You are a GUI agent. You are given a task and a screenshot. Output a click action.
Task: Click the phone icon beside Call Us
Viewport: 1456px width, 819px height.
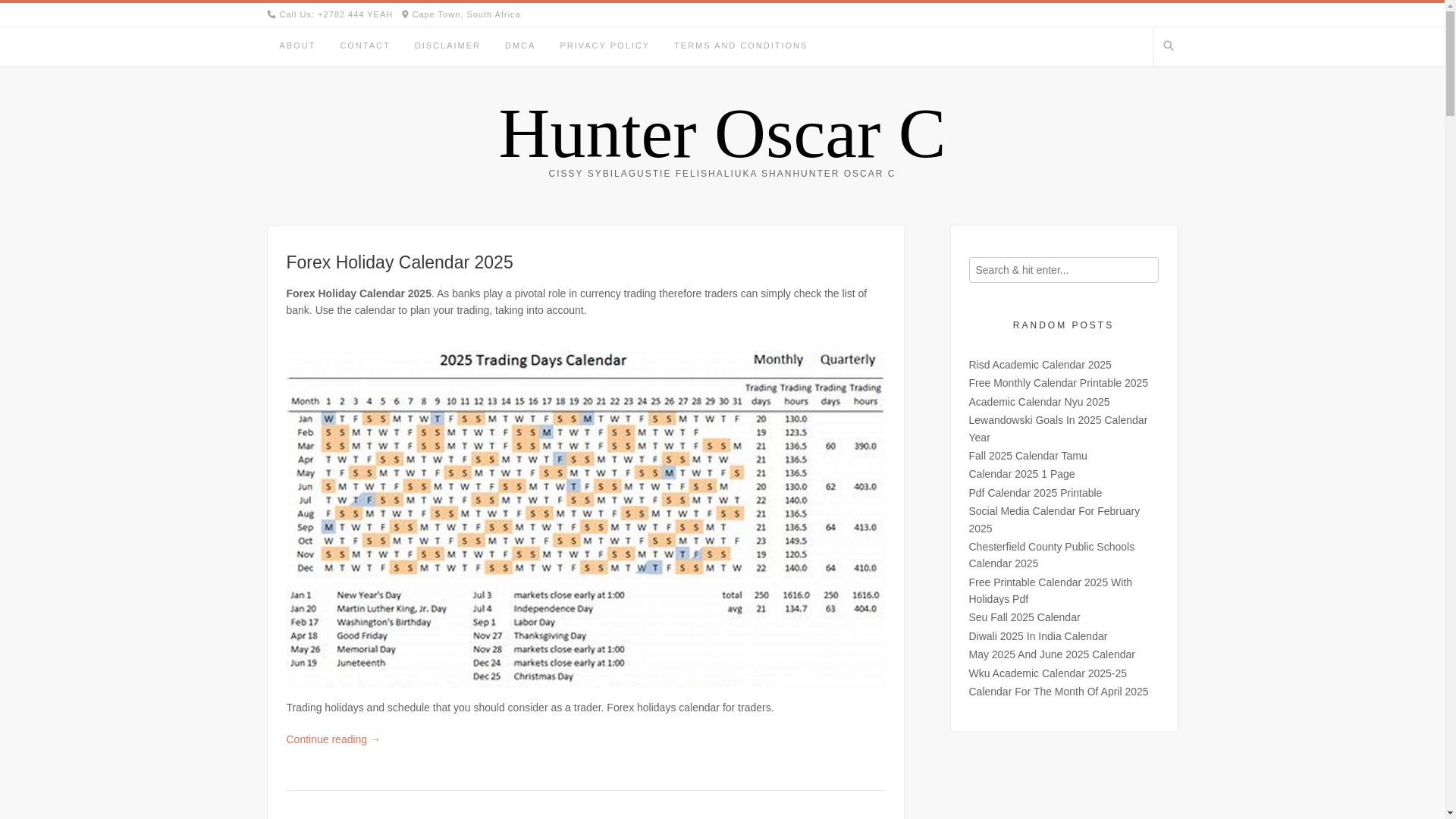[271, 14]
